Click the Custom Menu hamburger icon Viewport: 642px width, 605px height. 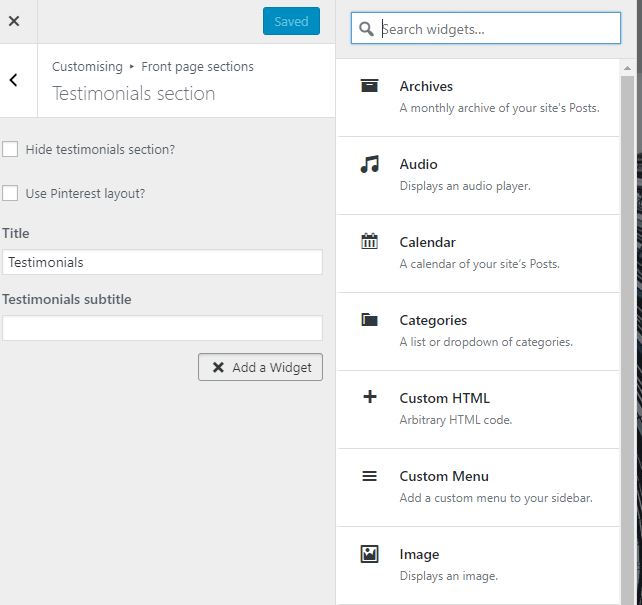point(370,476)
